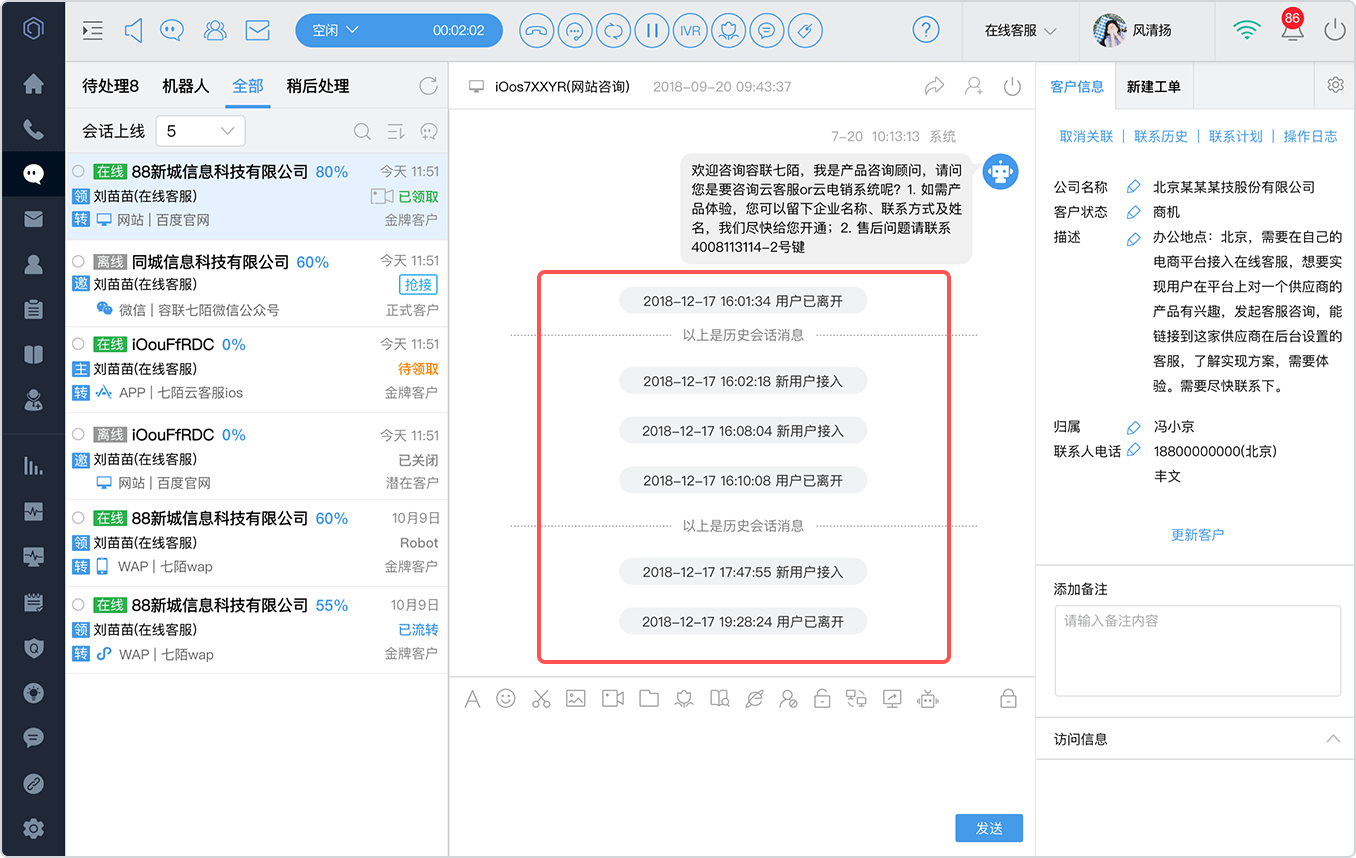The height and width of the screenshot is (858, 1356).
Task: Select radio button for 同城信息科技有限公司
Action: click(x=79, y=261)
